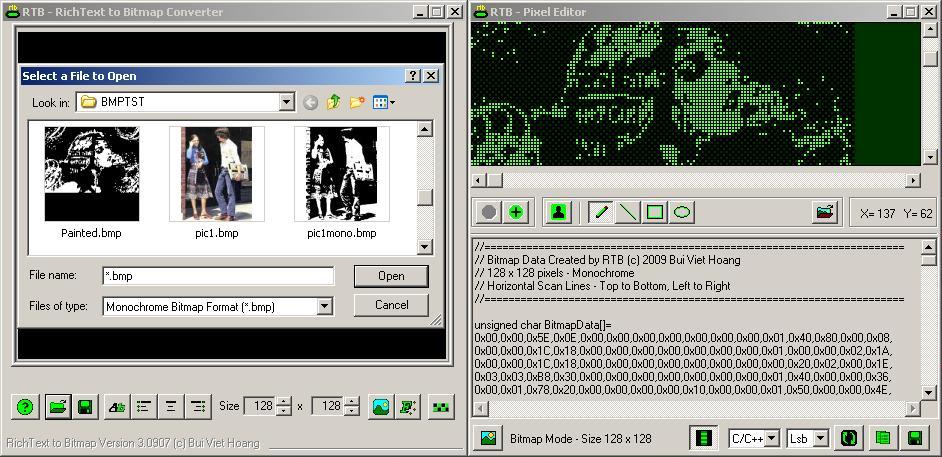Go up one folder level icon
This screenshot has height=457, width=942.
pyautogui.click(x=333, y=103)
